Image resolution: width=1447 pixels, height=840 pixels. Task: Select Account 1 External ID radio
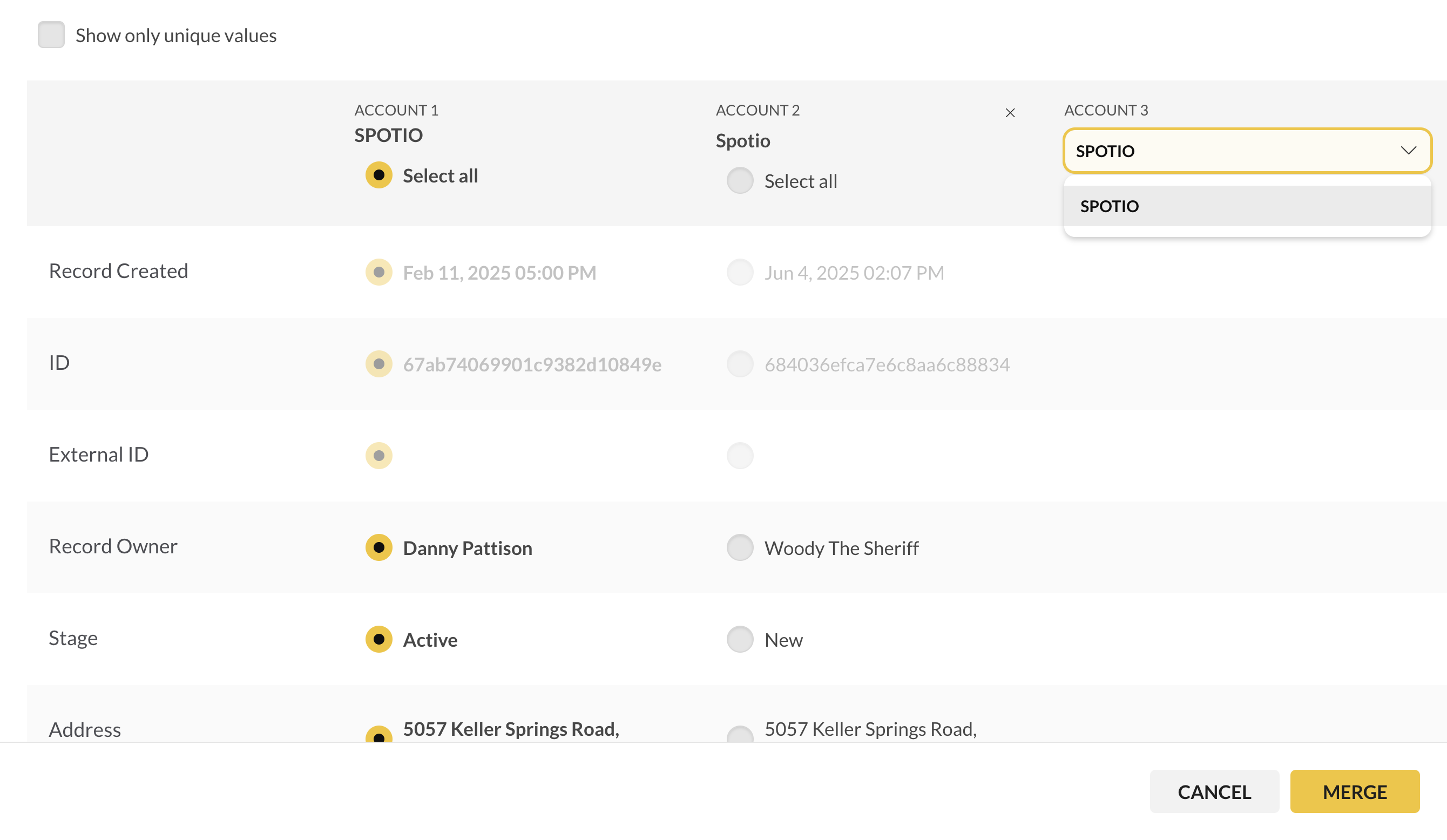point(379,456)
